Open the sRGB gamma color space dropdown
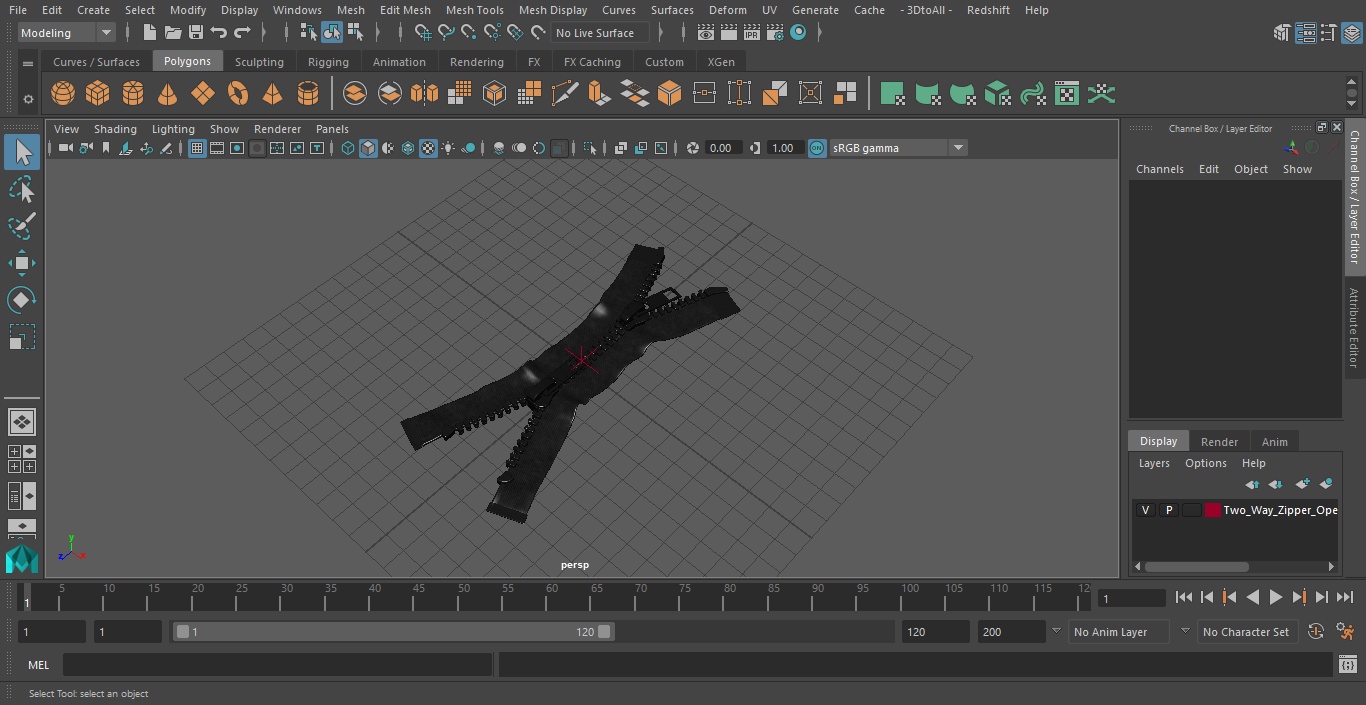The width and height of the screenshot is (1366, 705). (x=898, y=148)
